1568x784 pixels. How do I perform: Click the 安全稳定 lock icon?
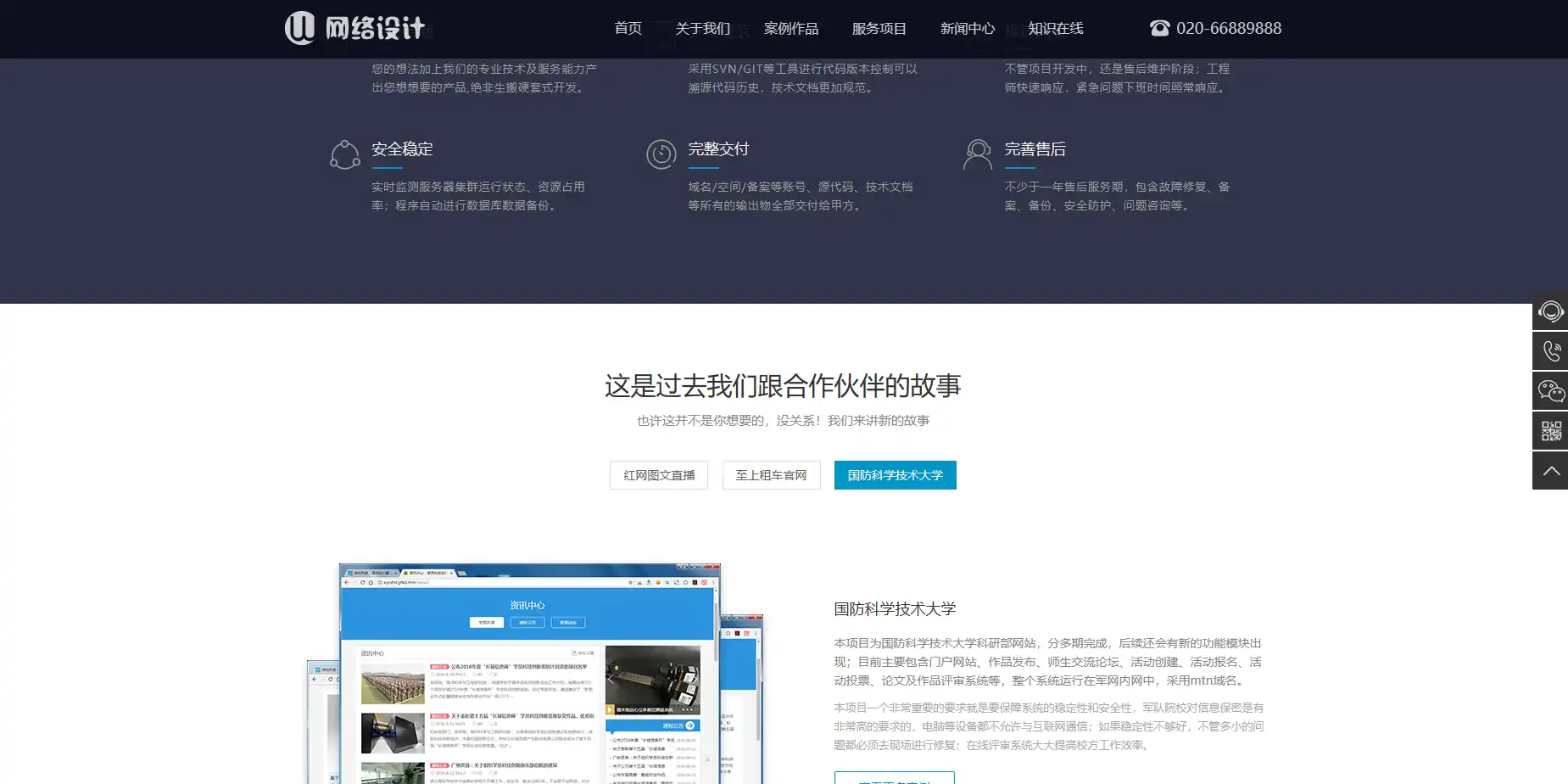(x=344, y=154)
